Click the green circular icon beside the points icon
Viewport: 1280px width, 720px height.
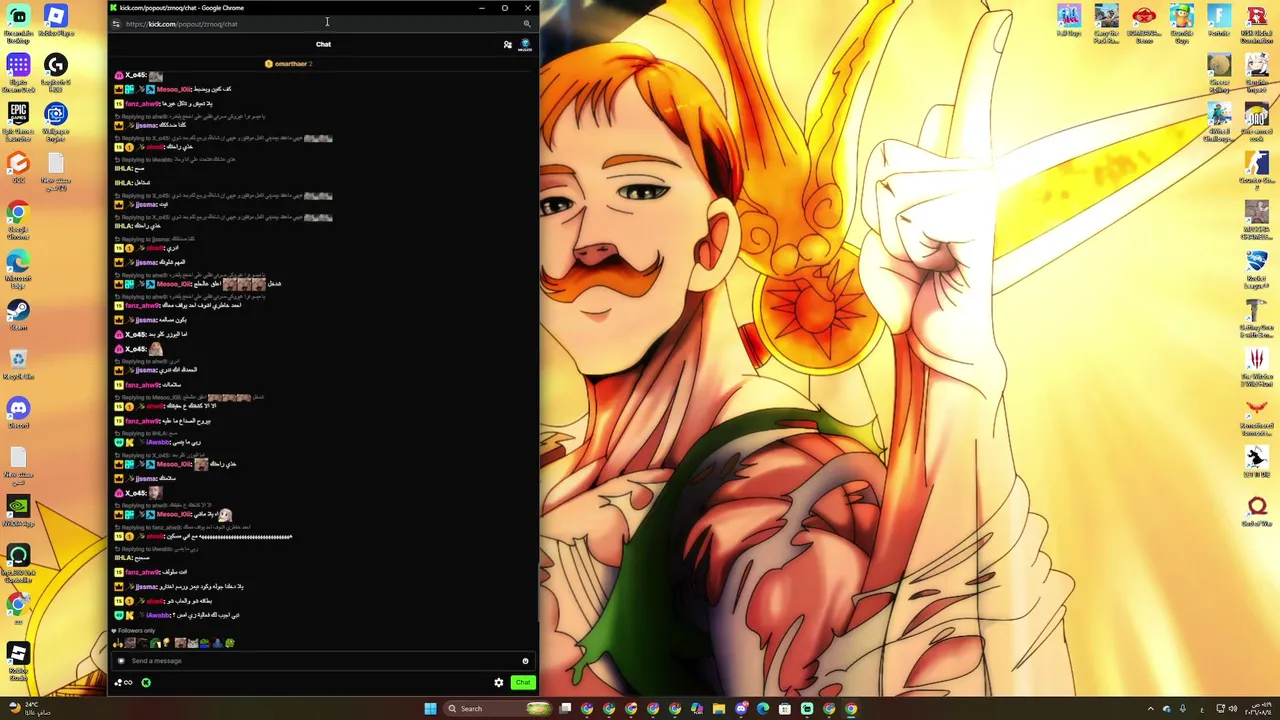pyautogui.click(x=146, y=683)
